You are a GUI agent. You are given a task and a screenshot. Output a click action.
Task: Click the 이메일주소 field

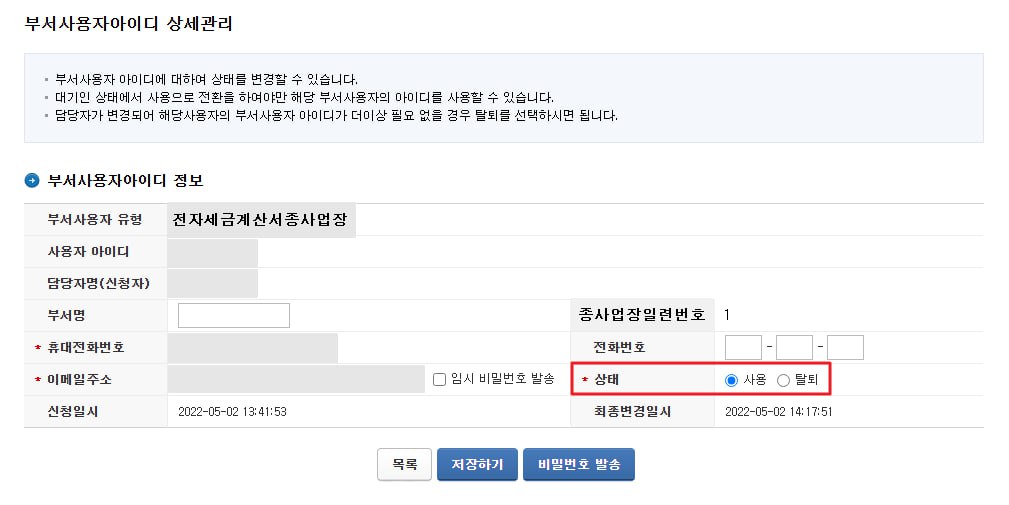[296, 380]
